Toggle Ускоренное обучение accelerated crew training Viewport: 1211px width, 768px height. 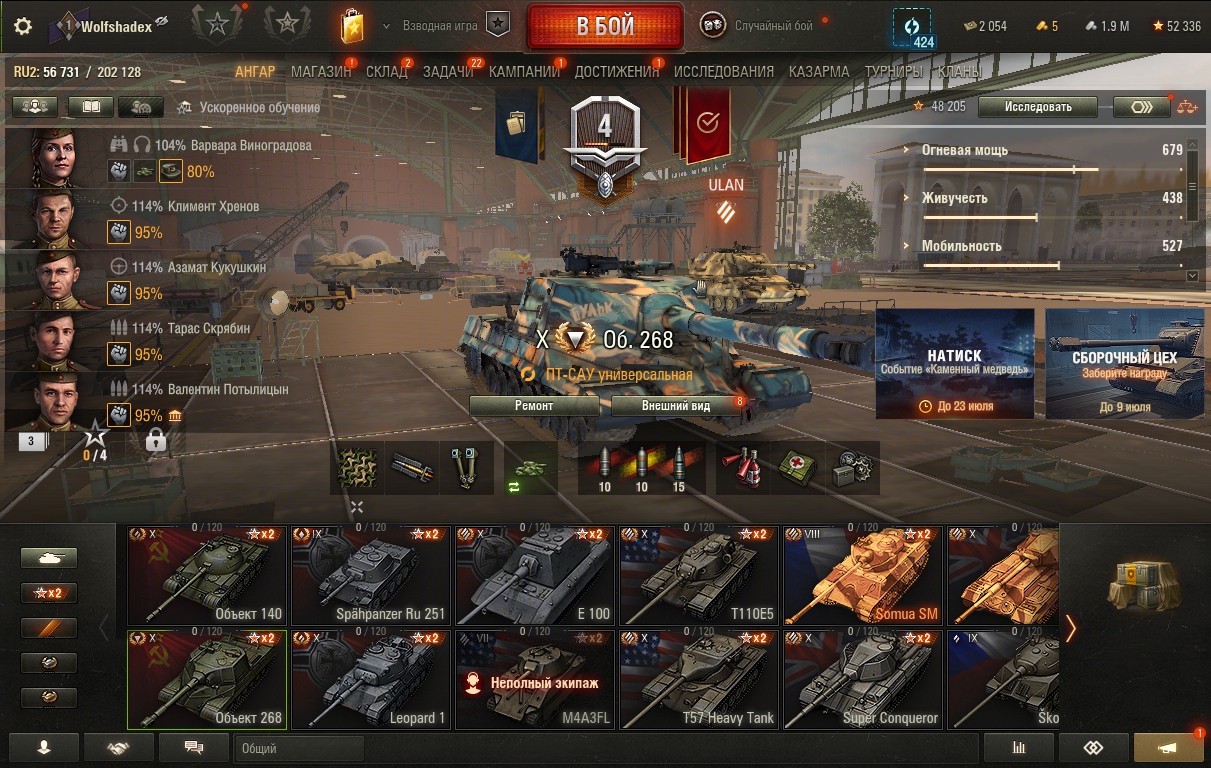pyautogui.click(x=249, y=107)
